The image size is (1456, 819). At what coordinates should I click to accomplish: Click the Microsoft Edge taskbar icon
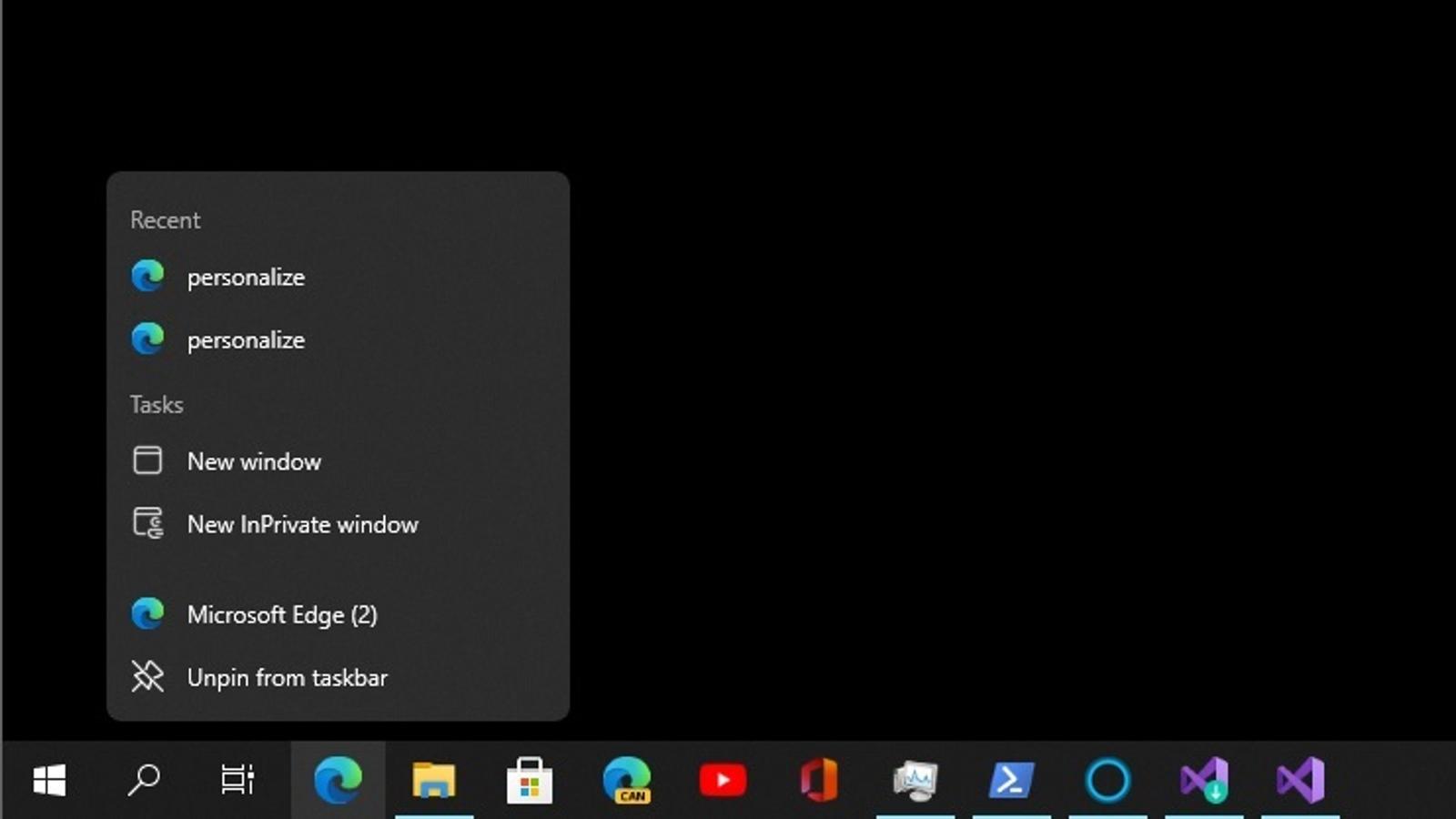click(x=338, y=780)
